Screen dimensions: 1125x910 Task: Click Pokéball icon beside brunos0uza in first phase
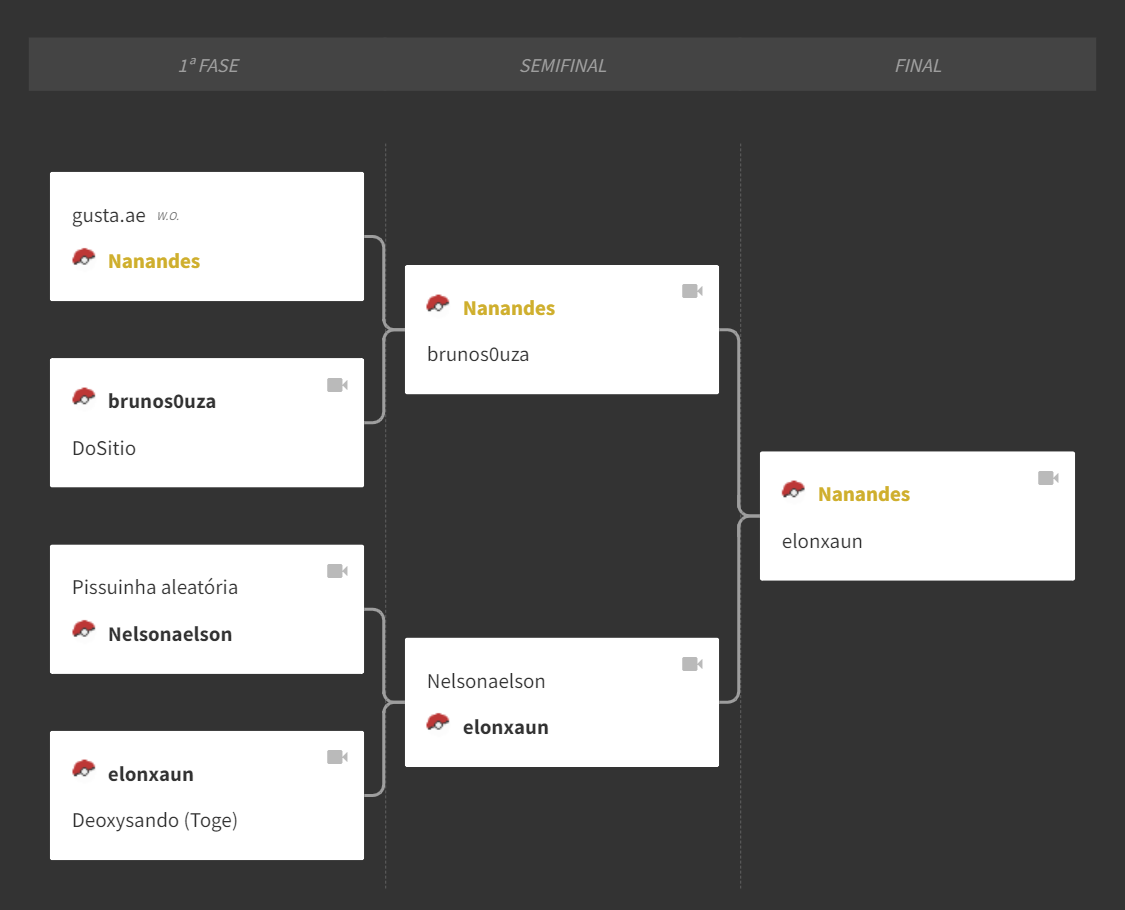tap(84, 397)
